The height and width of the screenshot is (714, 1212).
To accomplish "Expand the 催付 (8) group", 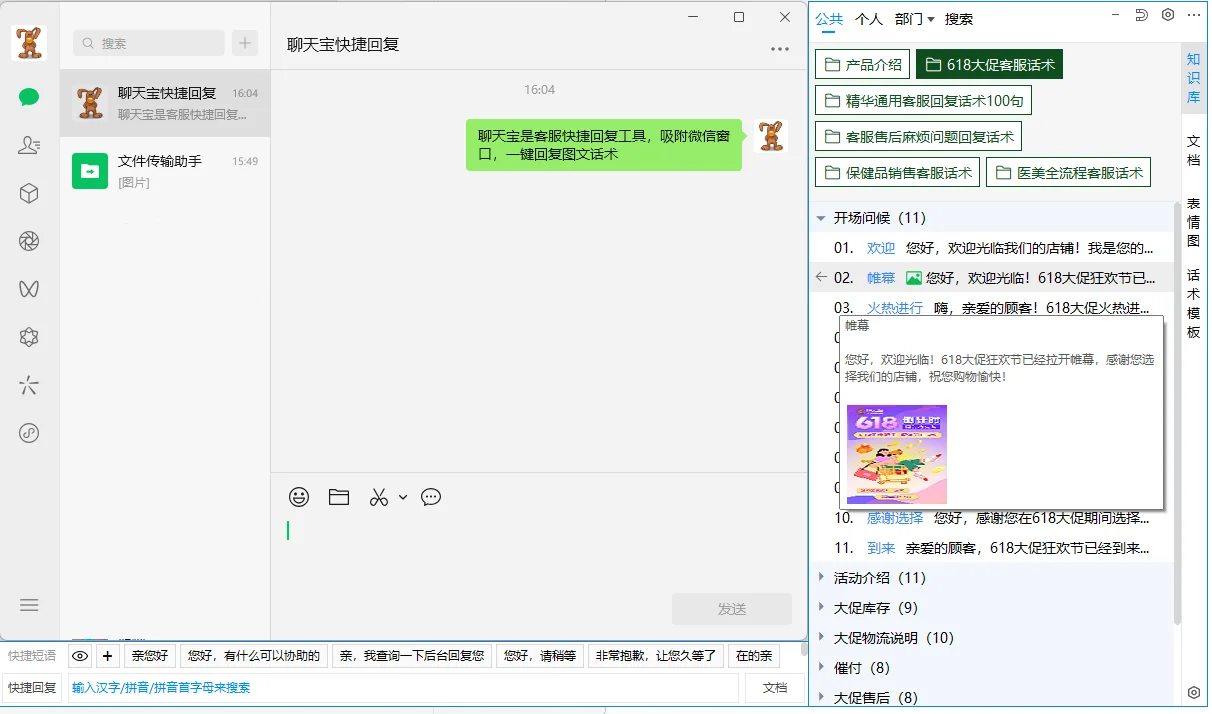I will pos(821,667).
